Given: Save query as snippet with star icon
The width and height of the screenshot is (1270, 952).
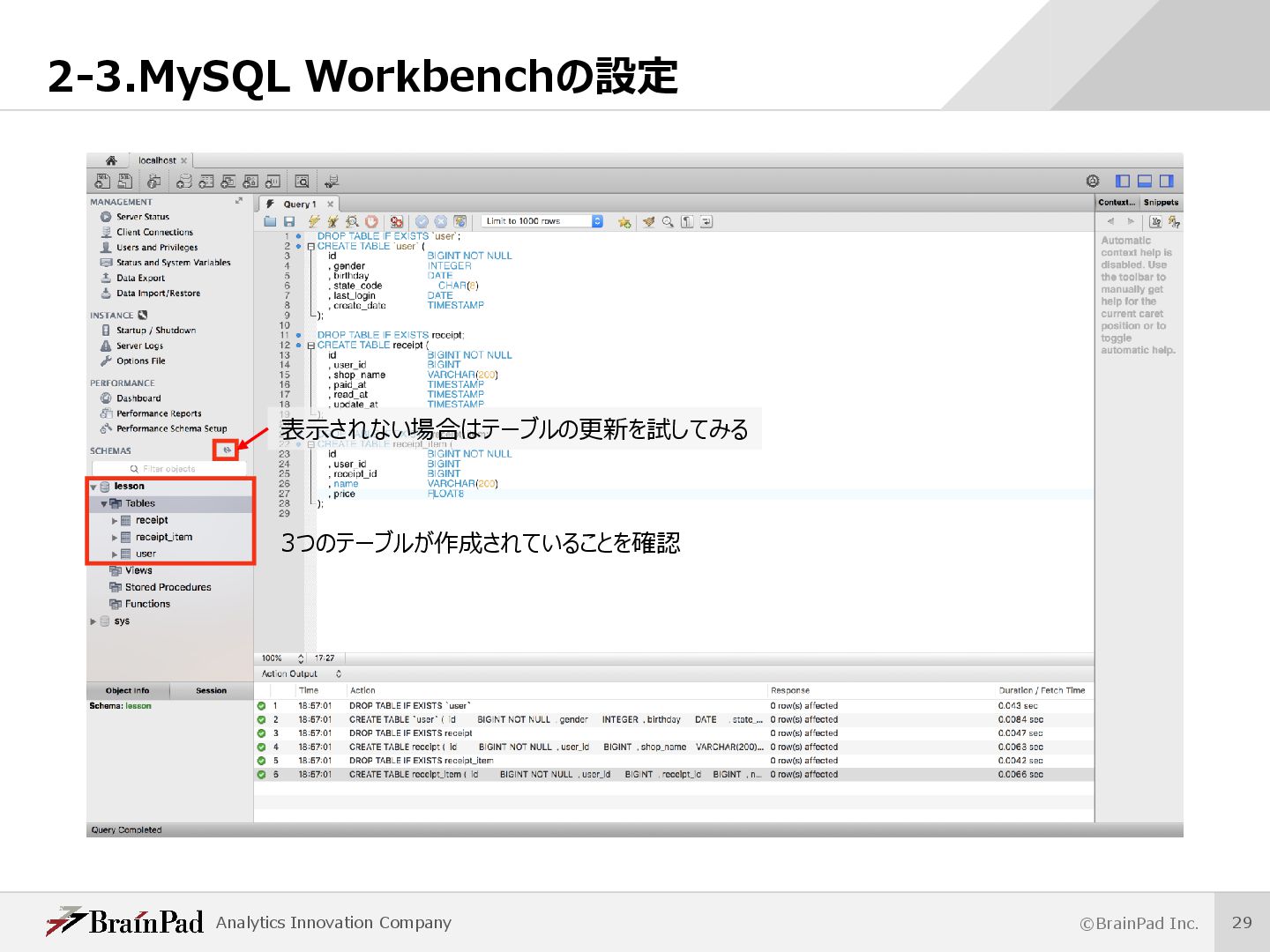Looking at the screenshot, I should 624,222.
